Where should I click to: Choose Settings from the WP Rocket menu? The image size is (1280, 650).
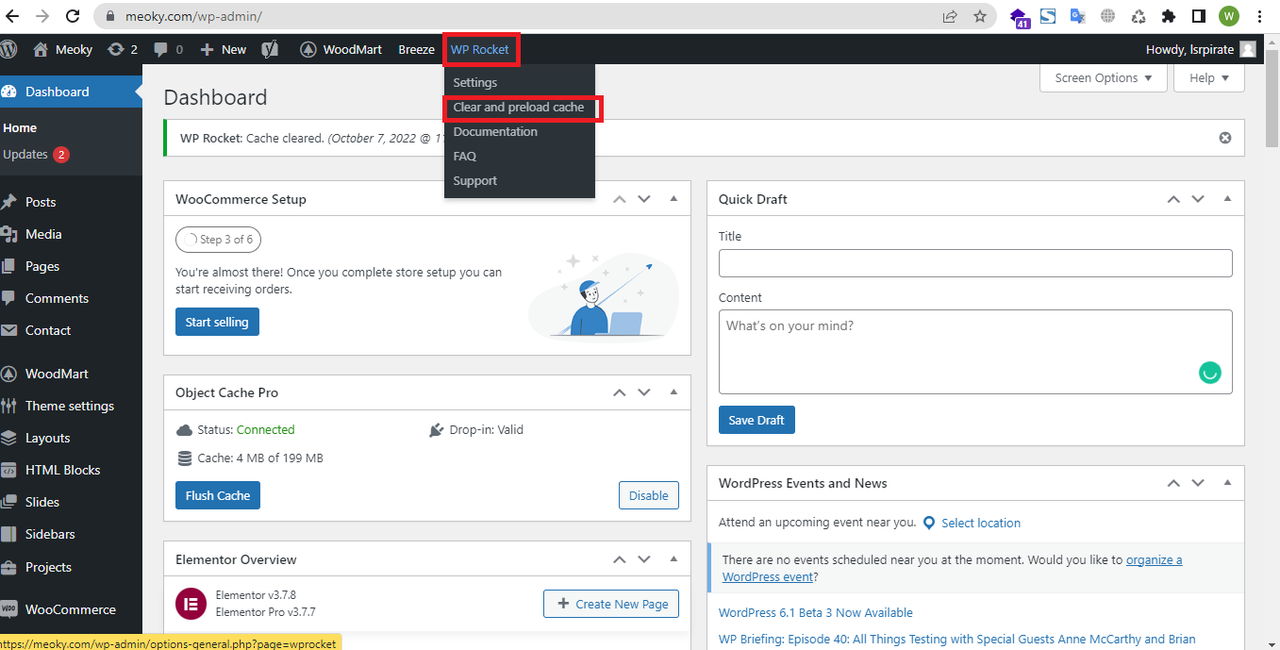[475, 83]
